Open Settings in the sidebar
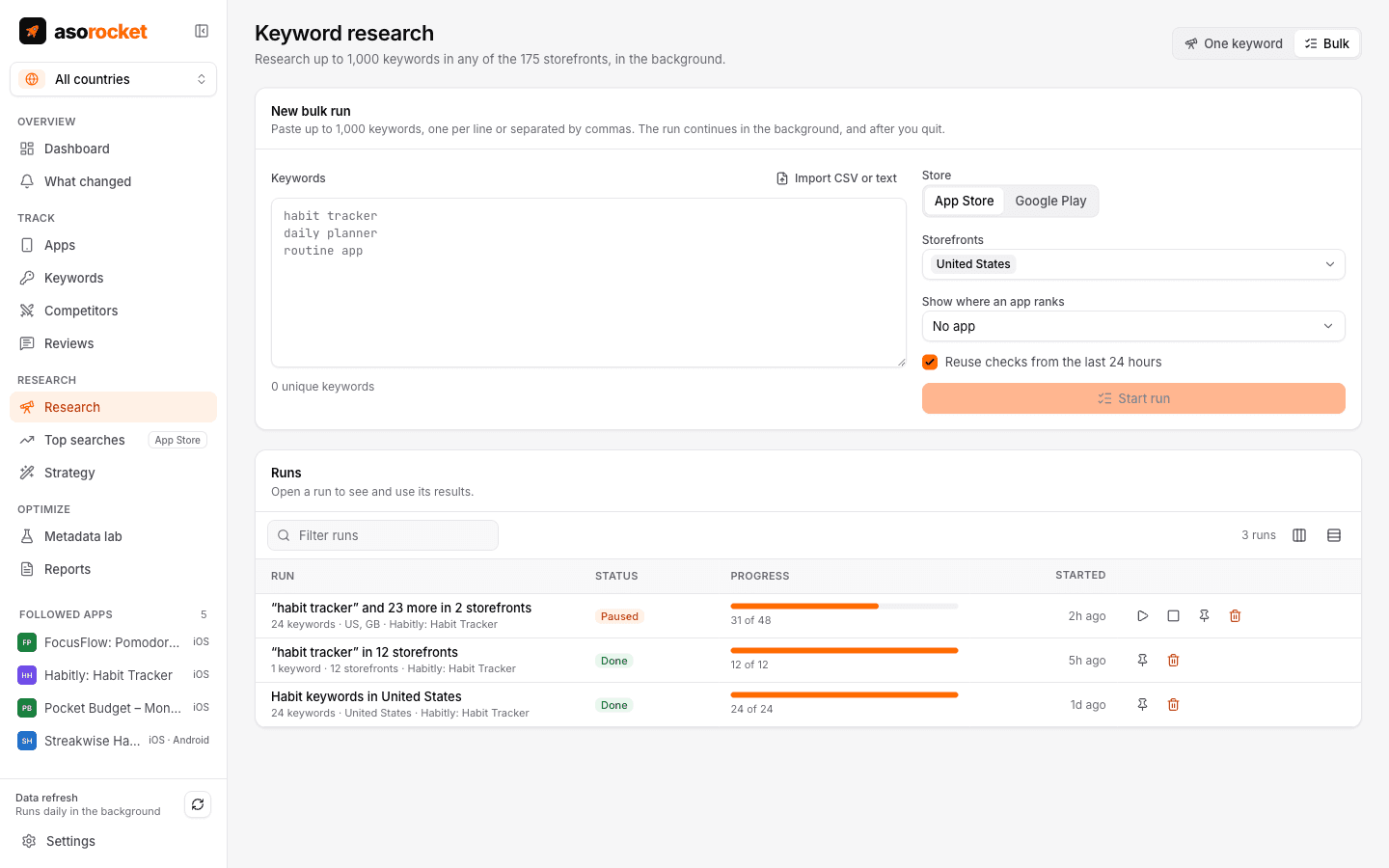Screen dimensions: 1389x868 (x=114, y=841)
